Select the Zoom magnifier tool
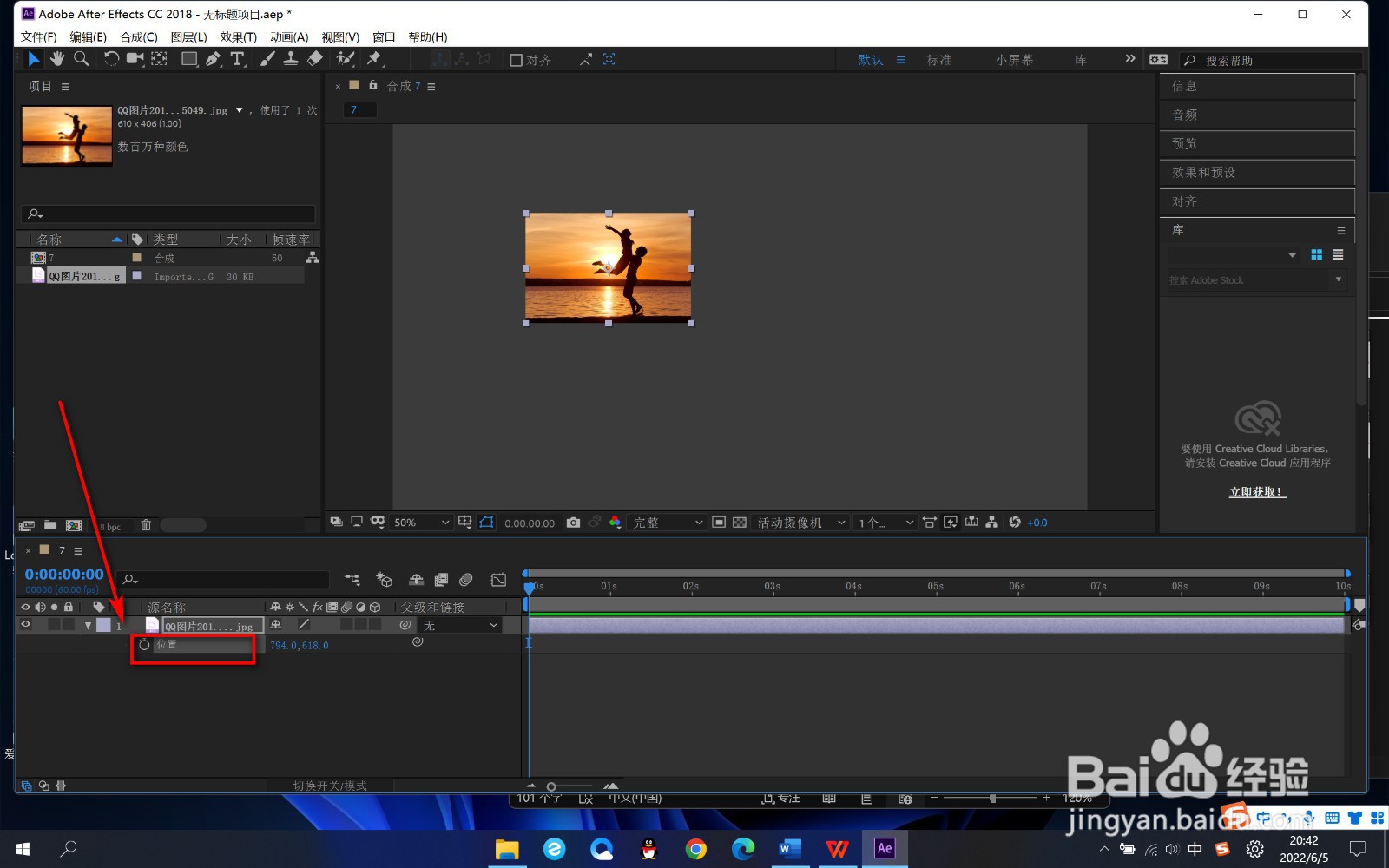 82,59
